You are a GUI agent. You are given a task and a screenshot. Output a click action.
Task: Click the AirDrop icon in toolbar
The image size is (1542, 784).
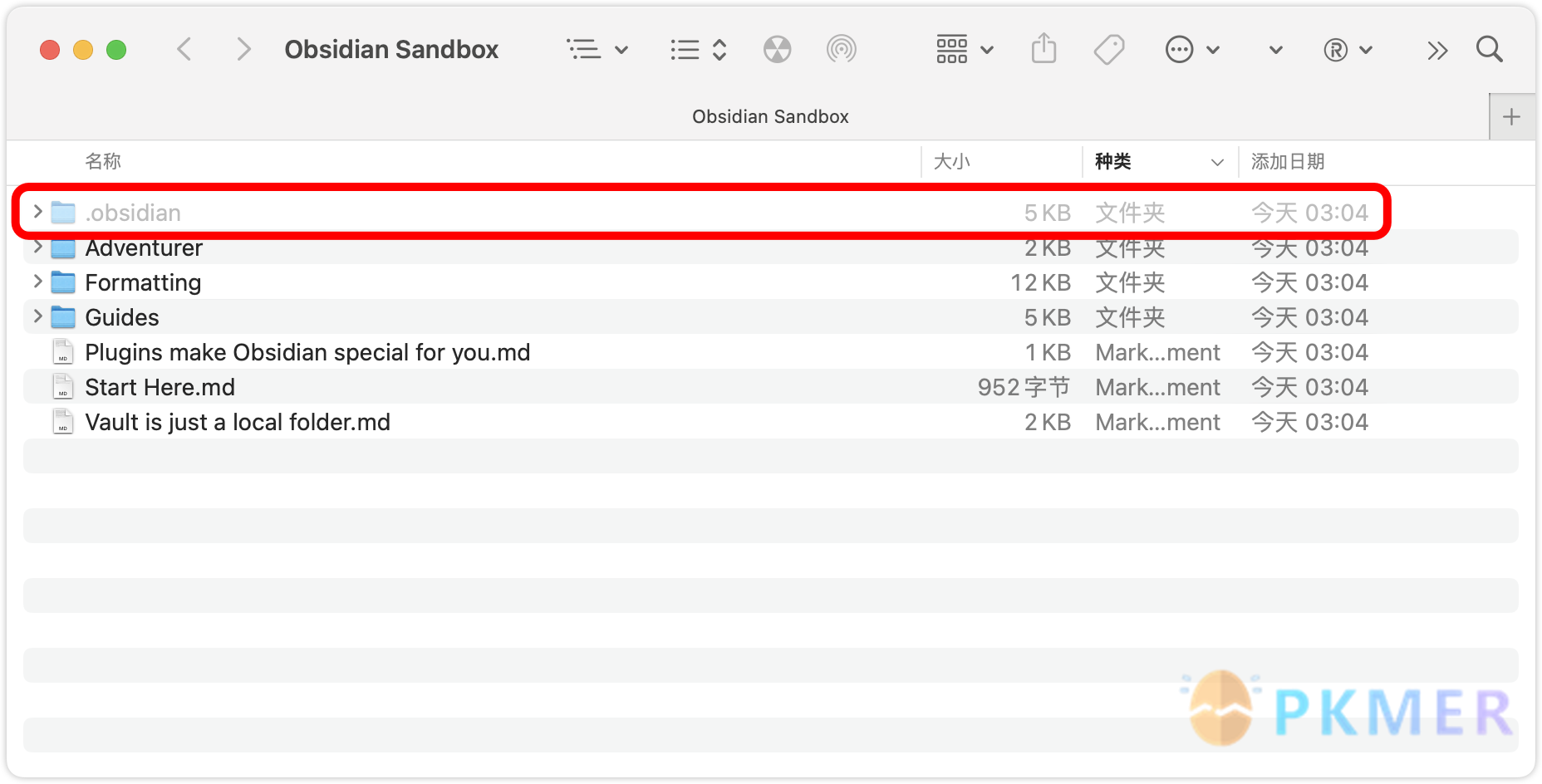point(842,50)
